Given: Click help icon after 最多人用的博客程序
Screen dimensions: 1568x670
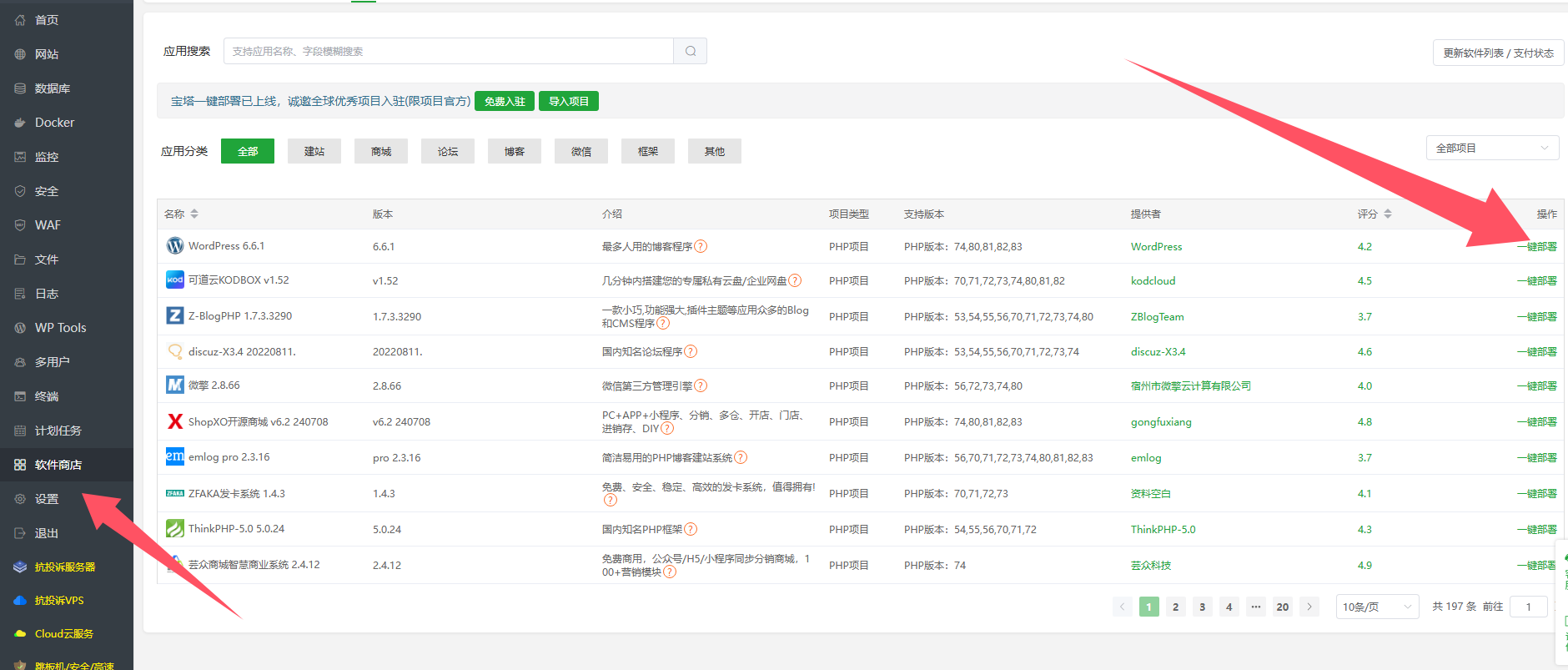Looking at the screenshot, I should point(701,246).
